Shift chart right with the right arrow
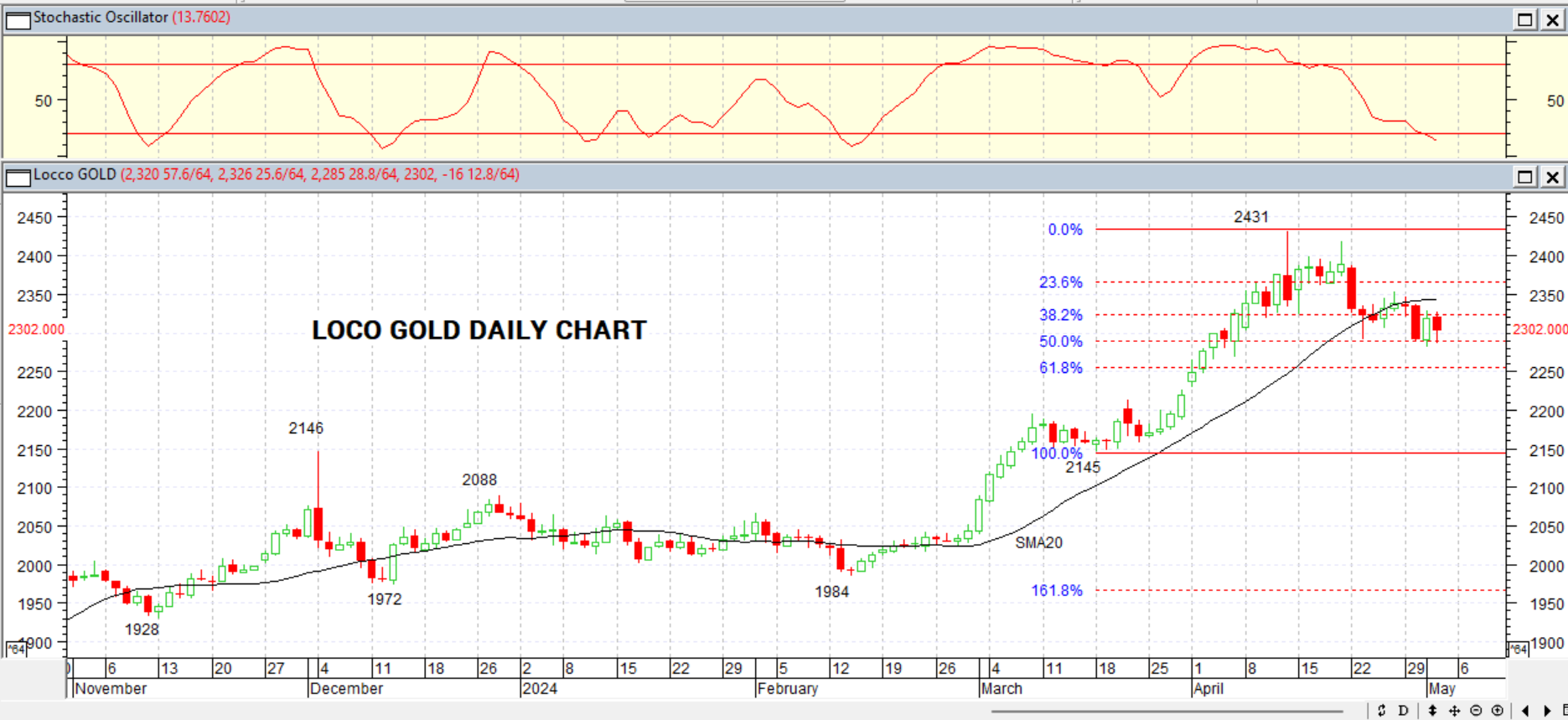1568x720 pixels. click(x=1547, y=711)
